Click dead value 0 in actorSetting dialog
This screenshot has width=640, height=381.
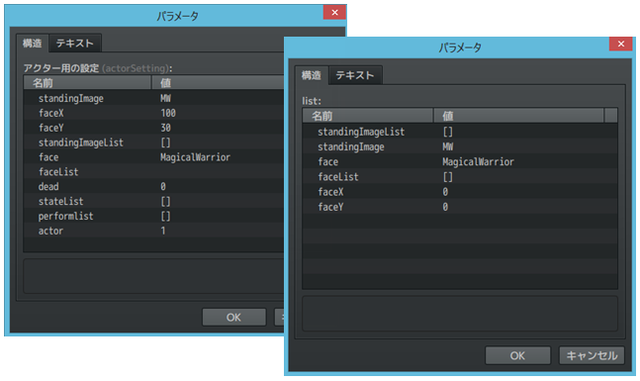pyautogui.click(x=163, y=187)
